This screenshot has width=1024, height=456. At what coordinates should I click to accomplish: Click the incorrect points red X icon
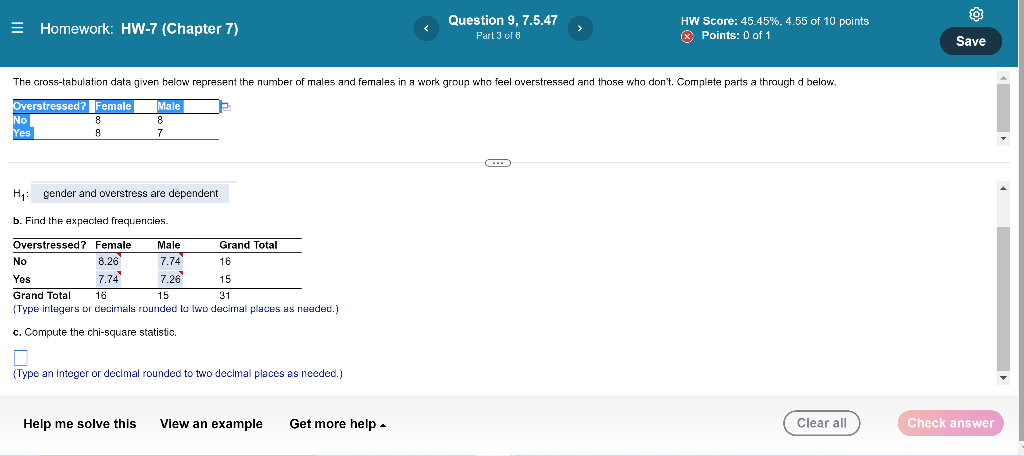click(x=687, y=36)
